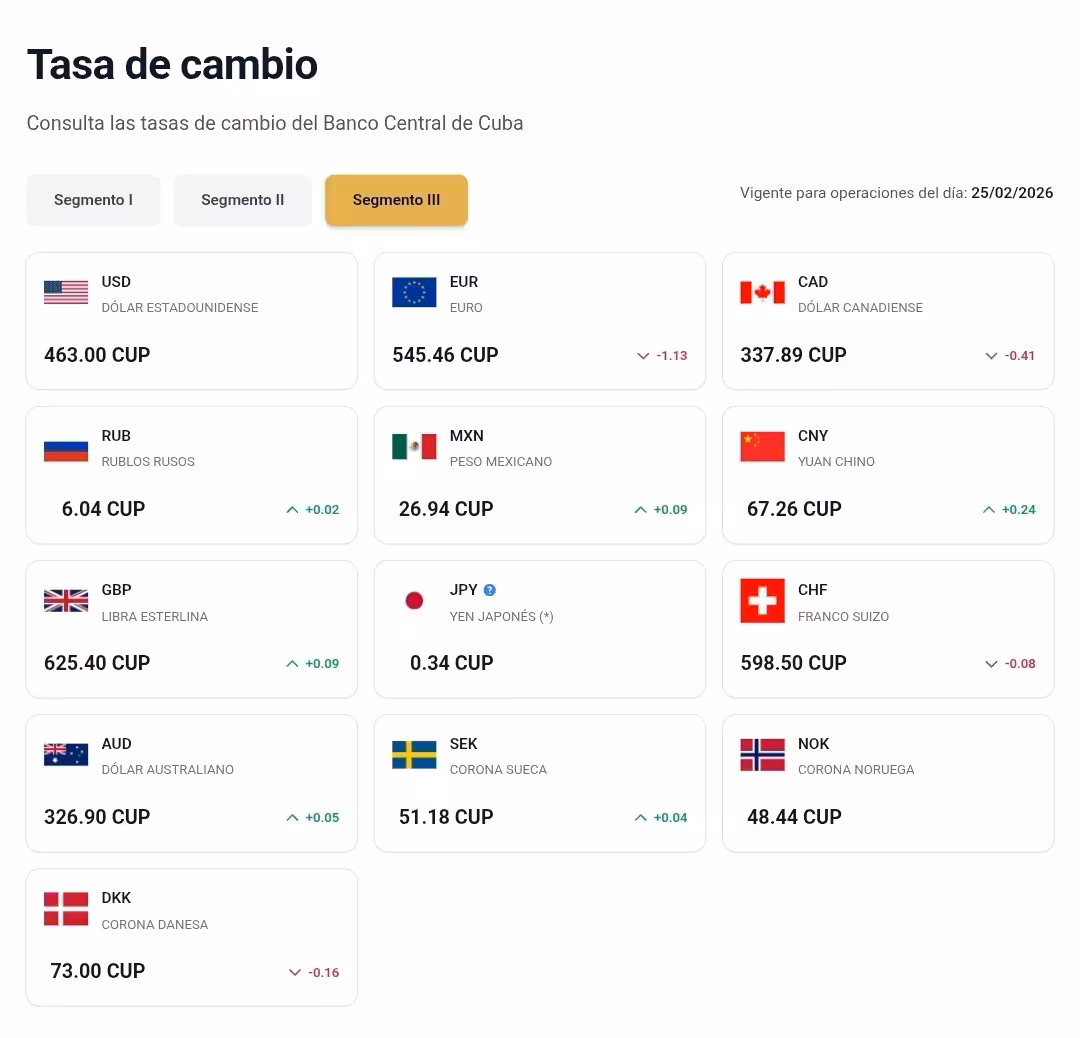Click the Norwegian flag icon
The width and height of the screenshot is (1080, 1038).
pyautogui.click(x=762, y=755)
